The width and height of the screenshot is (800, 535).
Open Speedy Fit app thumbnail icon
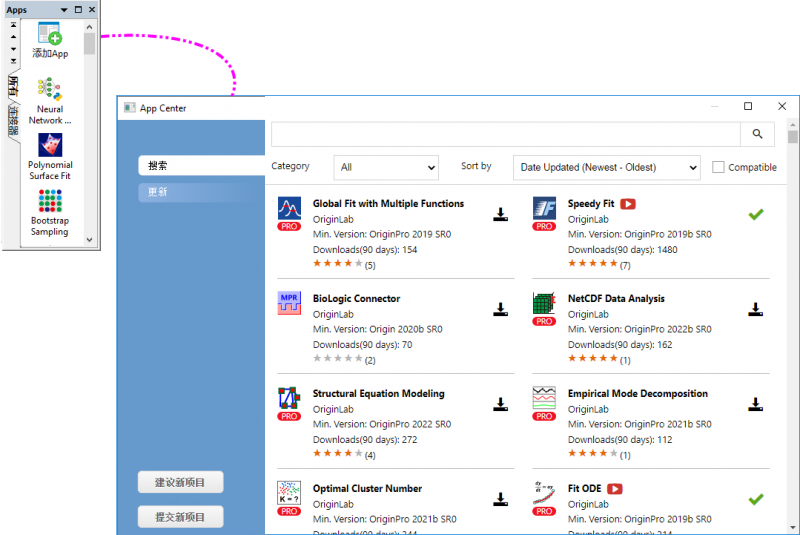(x=544, y=208)
